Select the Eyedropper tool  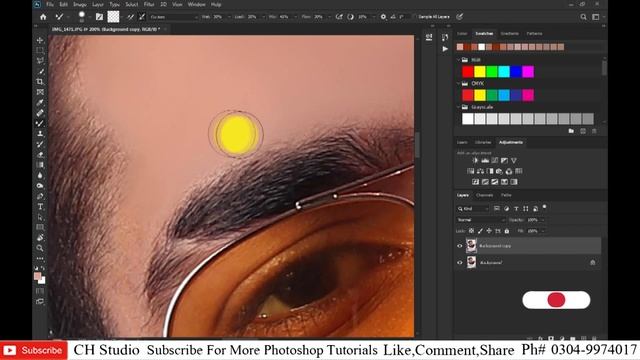tap(40, 102)
